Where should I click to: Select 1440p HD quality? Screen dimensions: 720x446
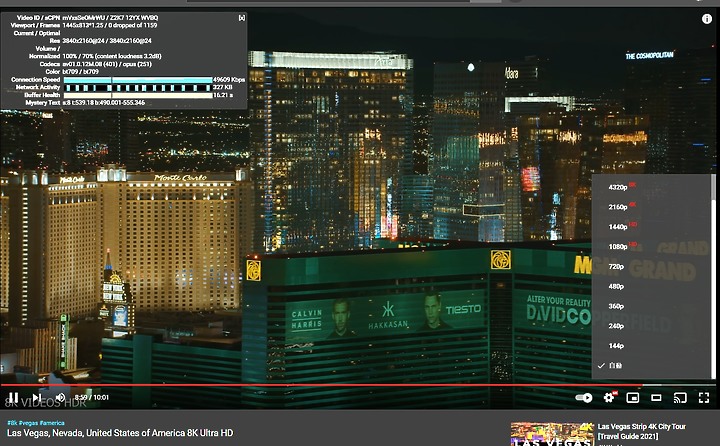click(x=651, y=226)
